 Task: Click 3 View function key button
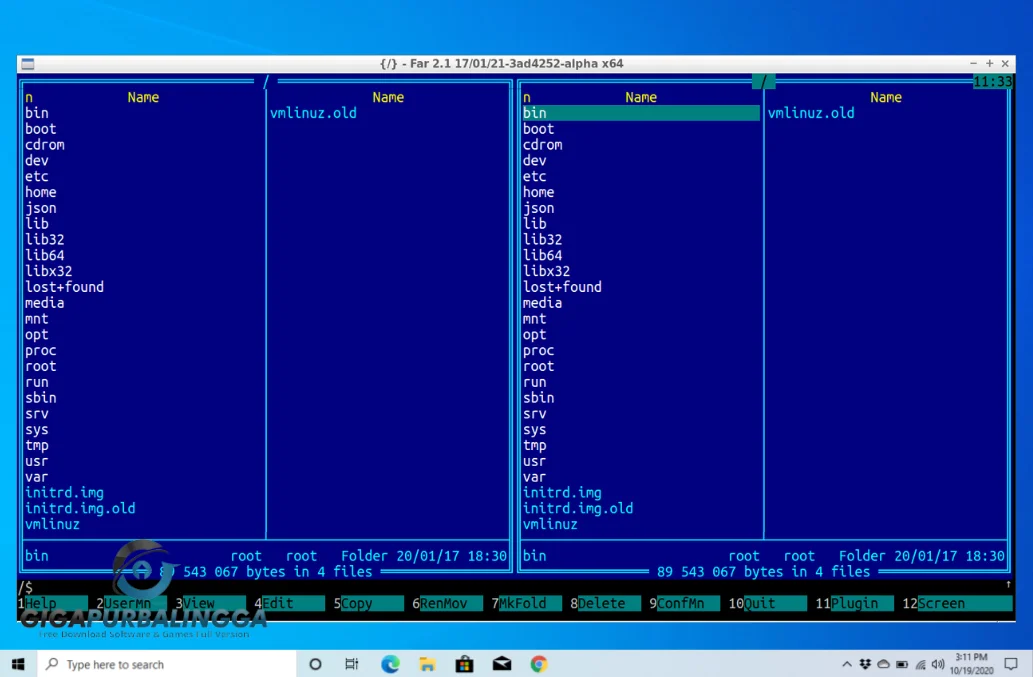coord(210,603)
